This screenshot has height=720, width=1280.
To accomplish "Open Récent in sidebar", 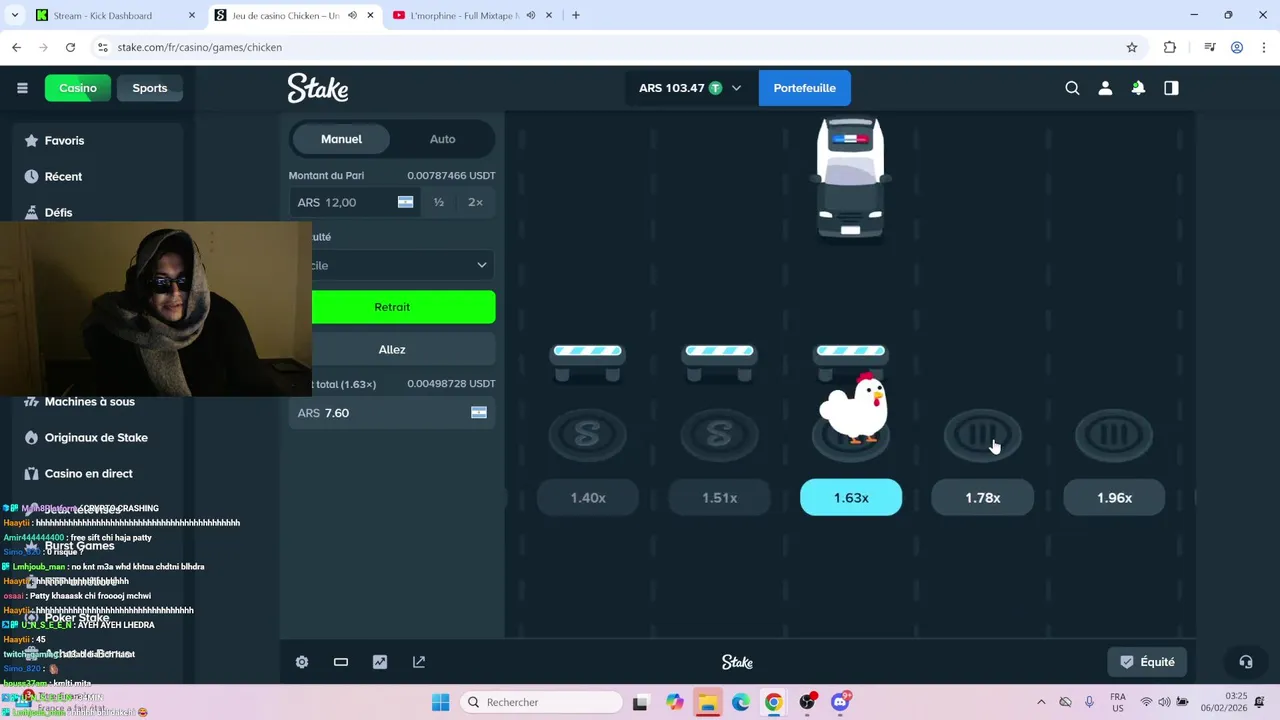I will tap(98, 177).
